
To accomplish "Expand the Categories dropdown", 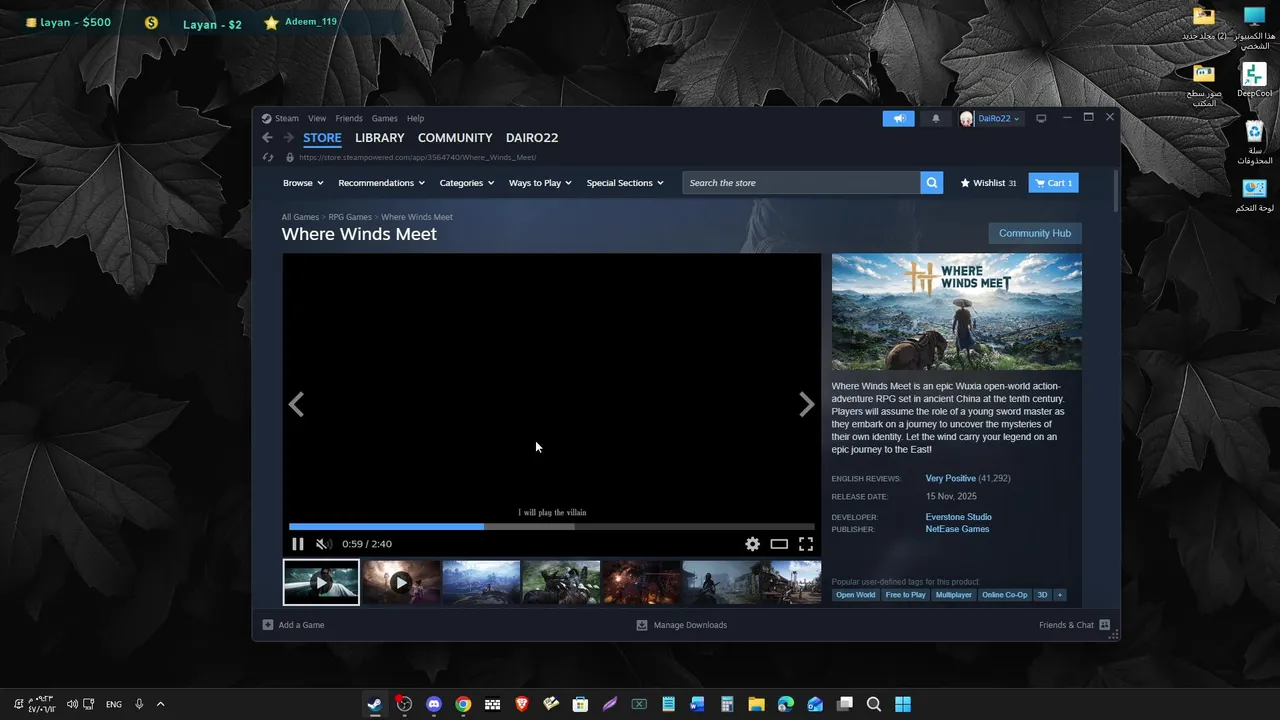I will pos(467,183).
